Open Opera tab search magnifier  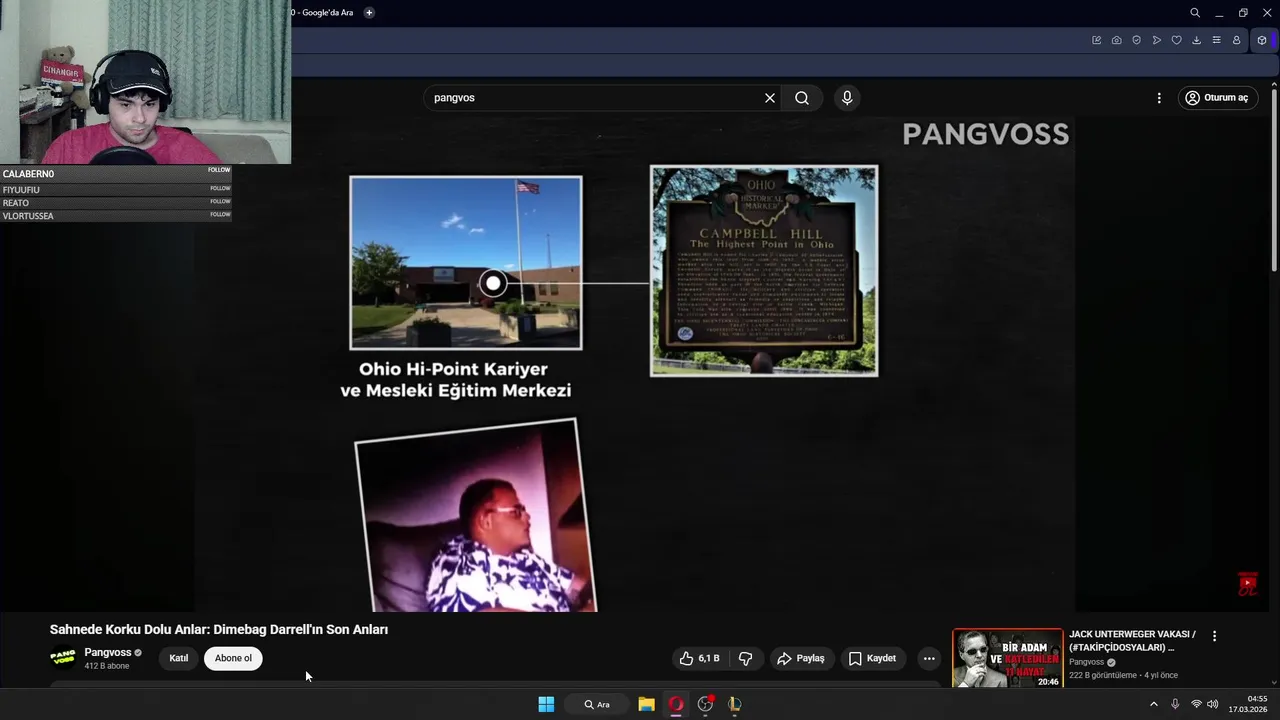click(1195, 13)
